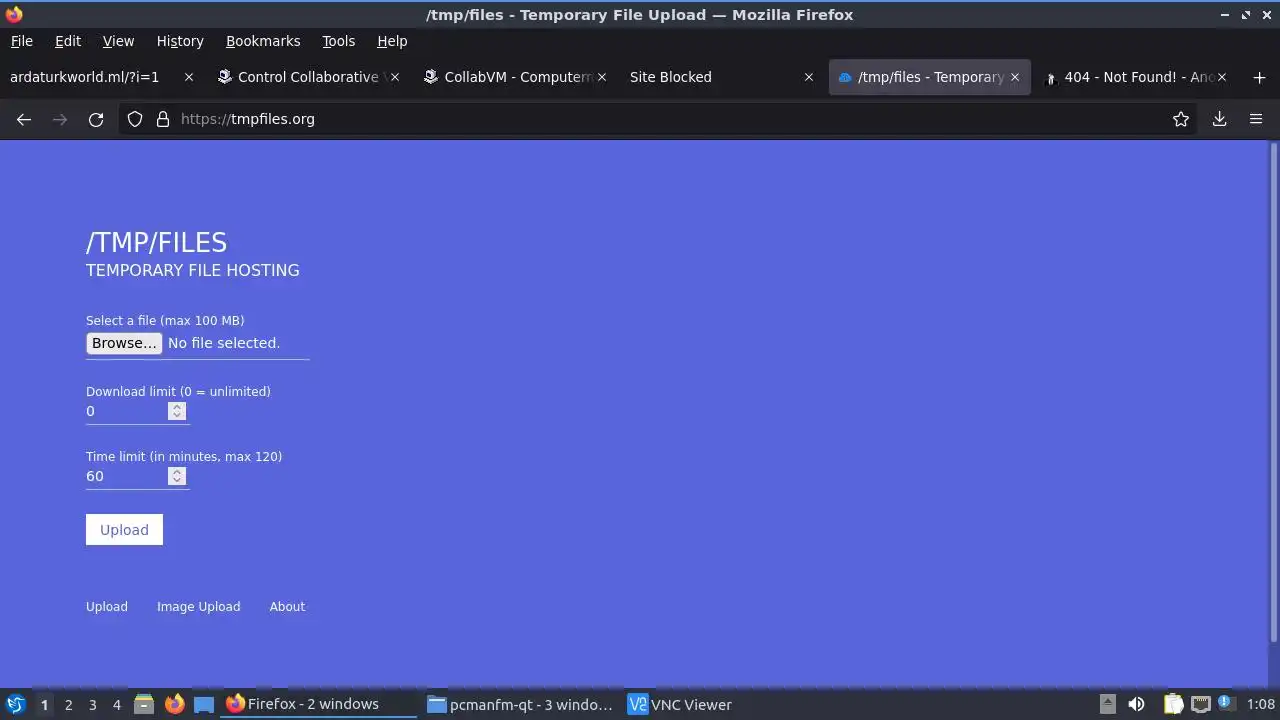This screenshot has height=720, width=1280.
Task: Open the Tools menu
Action: click(338, 41)
